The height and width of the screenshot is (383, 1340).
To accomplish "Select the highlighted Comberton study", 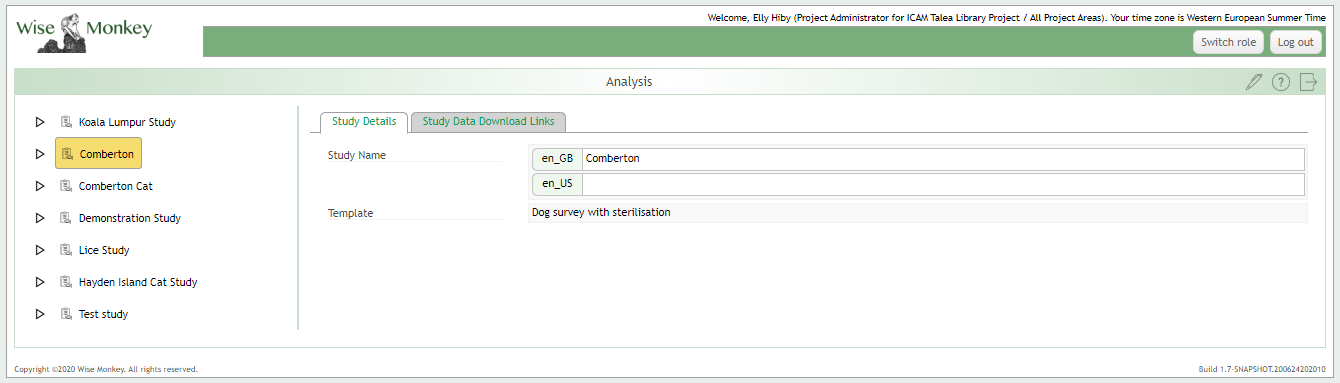I will [x=98, y=154].
